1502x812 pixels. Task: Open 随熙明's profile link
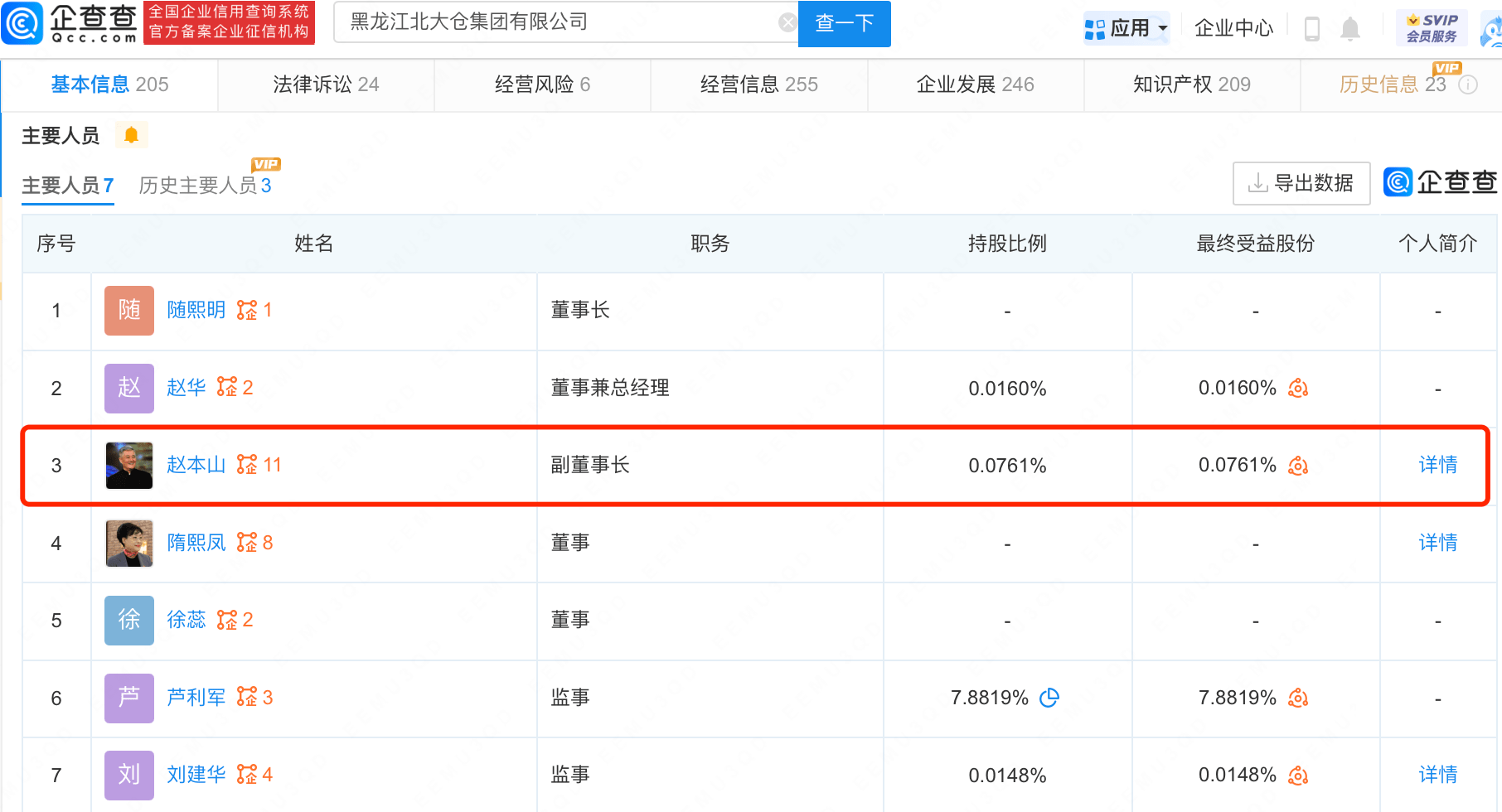(x=196, y=310)
